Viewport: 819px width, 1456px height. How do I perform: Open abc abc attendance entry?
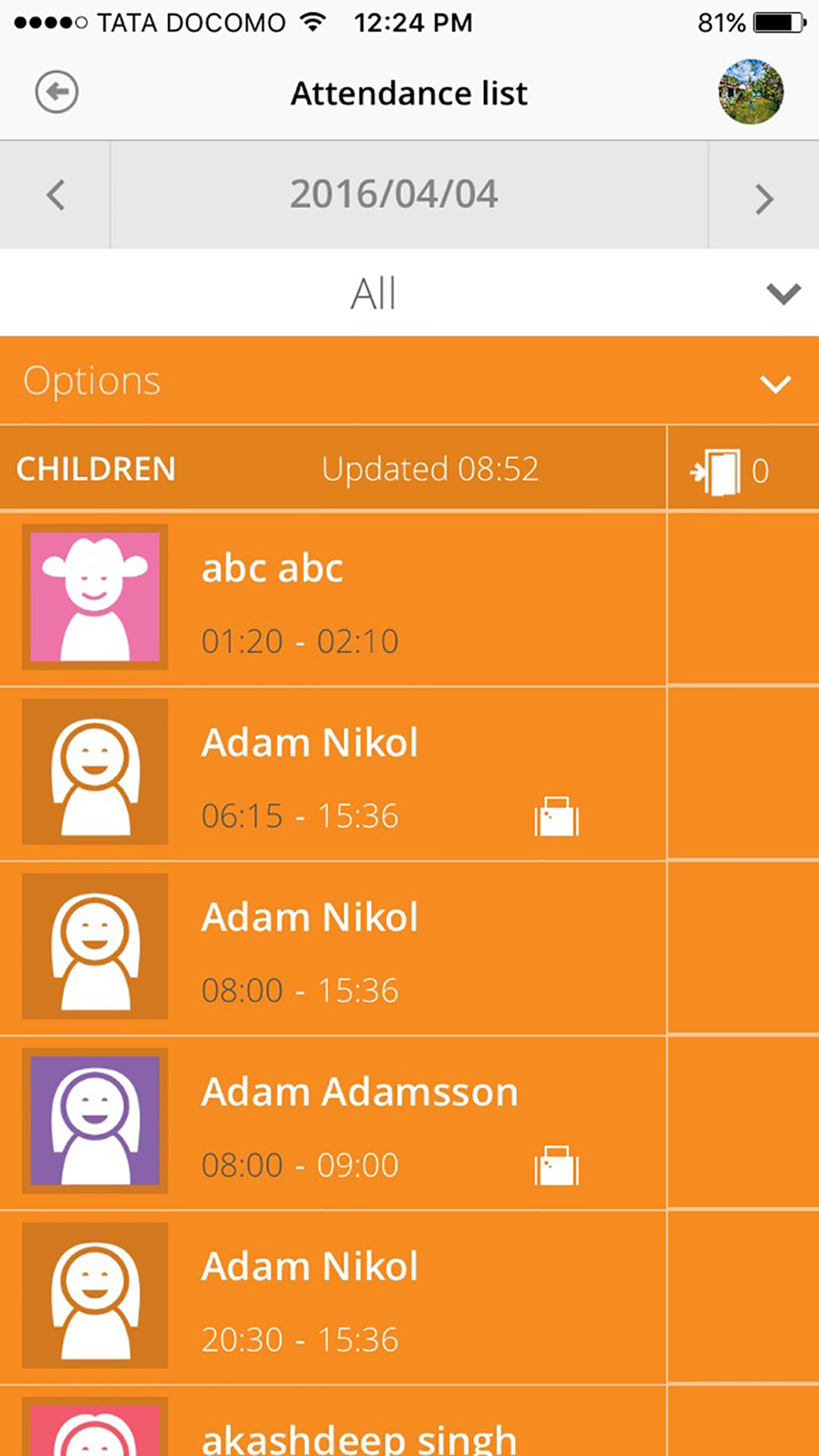[333, 599]
